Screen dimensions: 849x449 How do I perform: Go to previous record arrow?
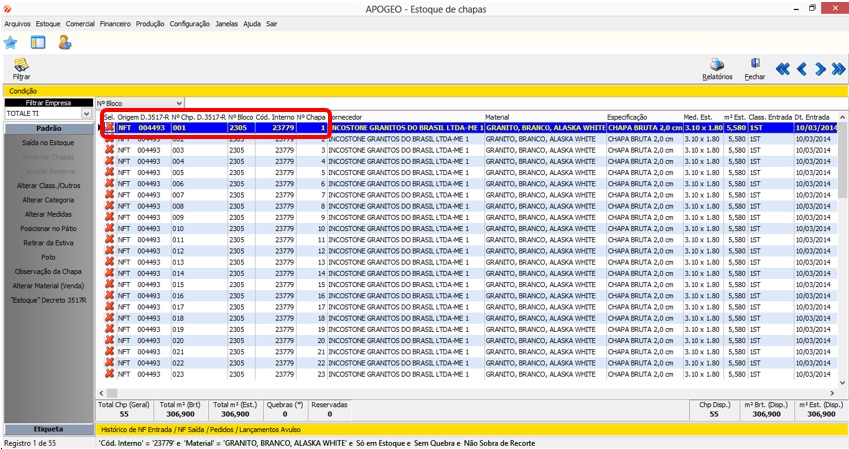pyautogui.click(x=802, y=69)
